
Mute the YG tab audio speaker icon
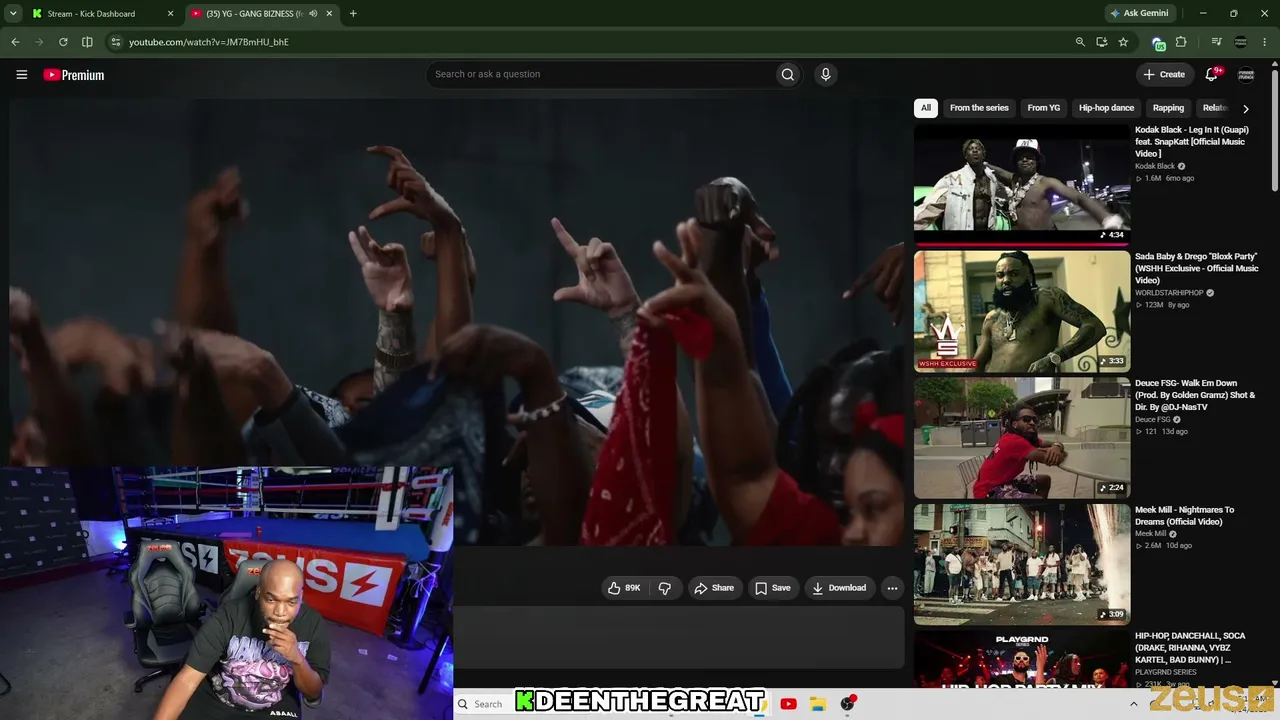(x=313, y=14)
